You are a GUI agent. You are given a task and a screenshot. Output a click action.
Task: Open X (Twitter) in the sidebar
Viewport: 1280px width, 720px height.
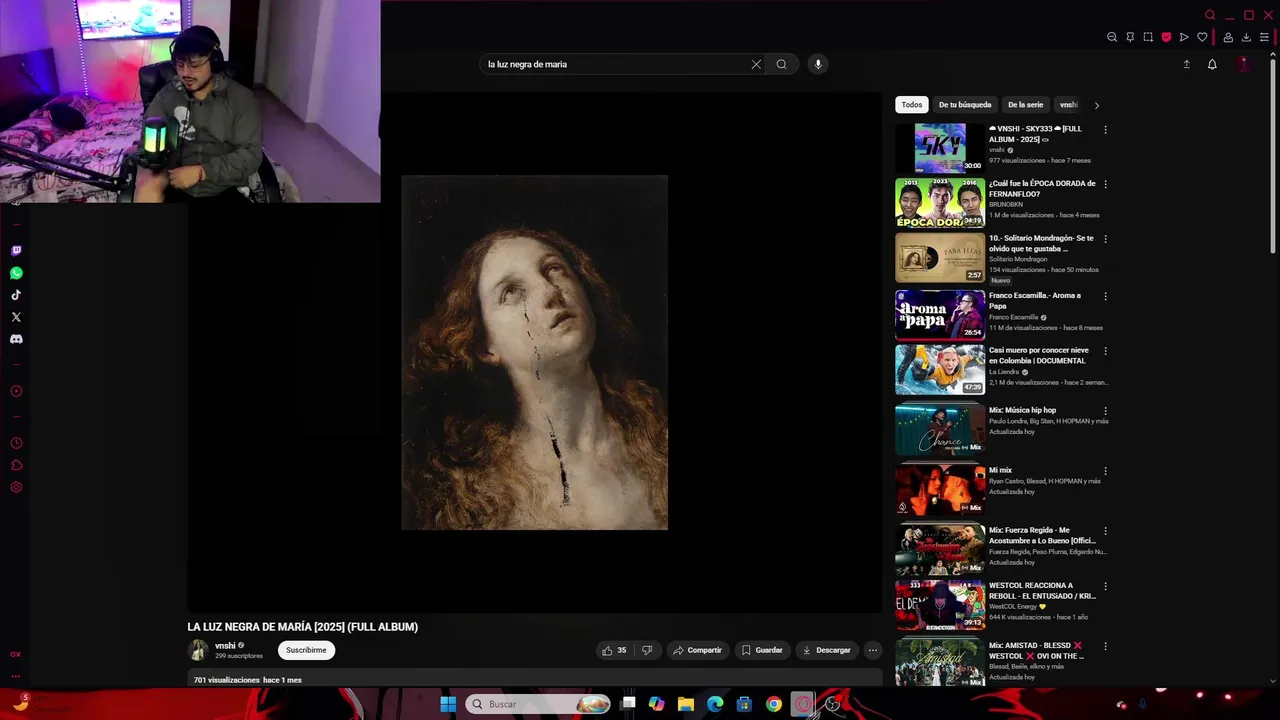click(x=16, y=317)
